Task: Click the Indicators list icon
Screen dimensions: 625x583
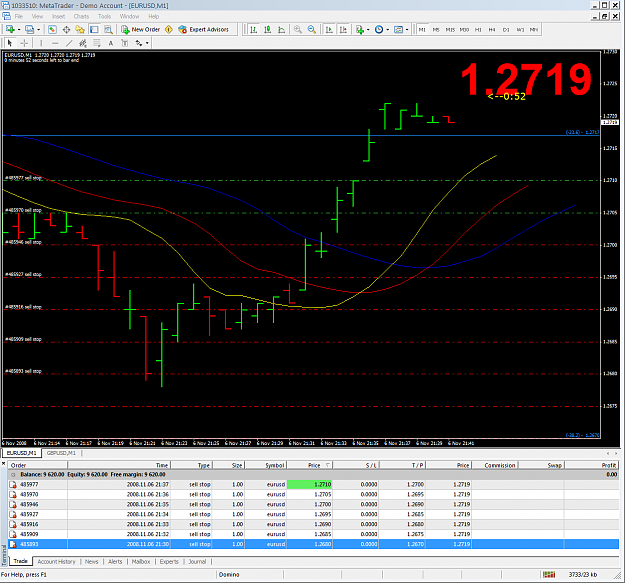Action: [360, 29]
